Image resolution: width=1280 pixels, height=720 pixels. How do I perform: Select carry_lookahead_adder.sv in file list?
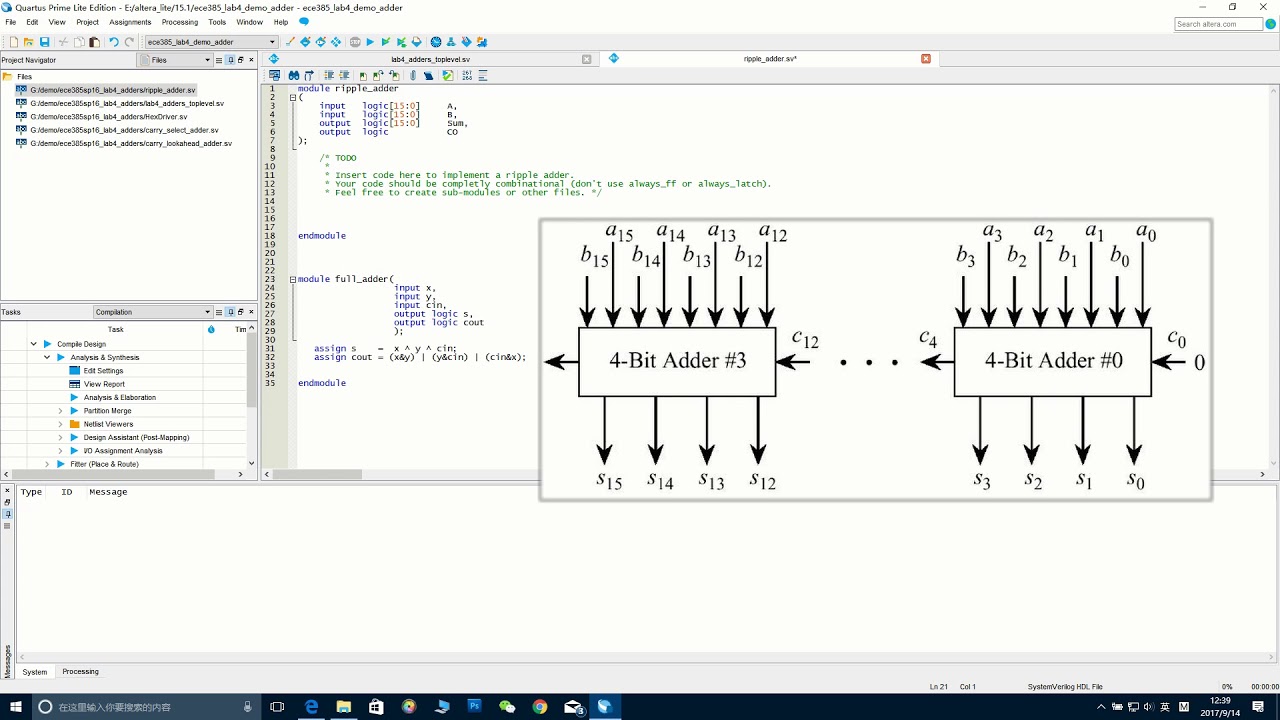coord(123,143)
